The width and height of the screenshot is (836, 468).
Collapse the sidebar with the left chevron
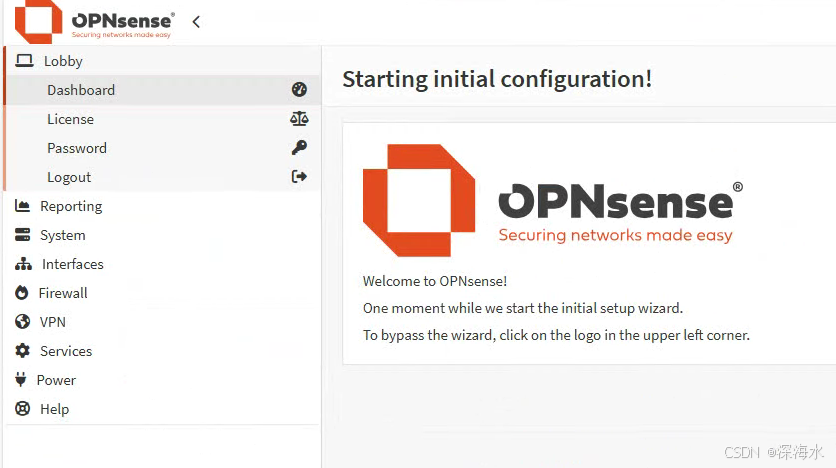(x=196, y=22)
